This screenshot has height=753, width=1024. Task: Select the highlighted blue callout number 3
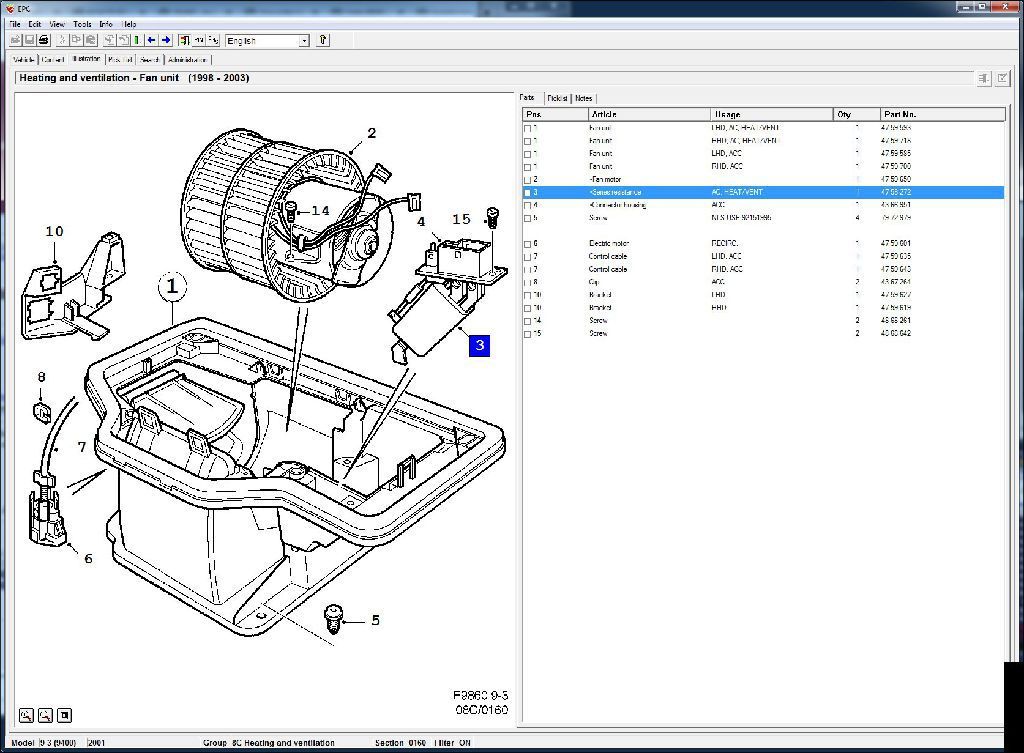coord(480,345)
